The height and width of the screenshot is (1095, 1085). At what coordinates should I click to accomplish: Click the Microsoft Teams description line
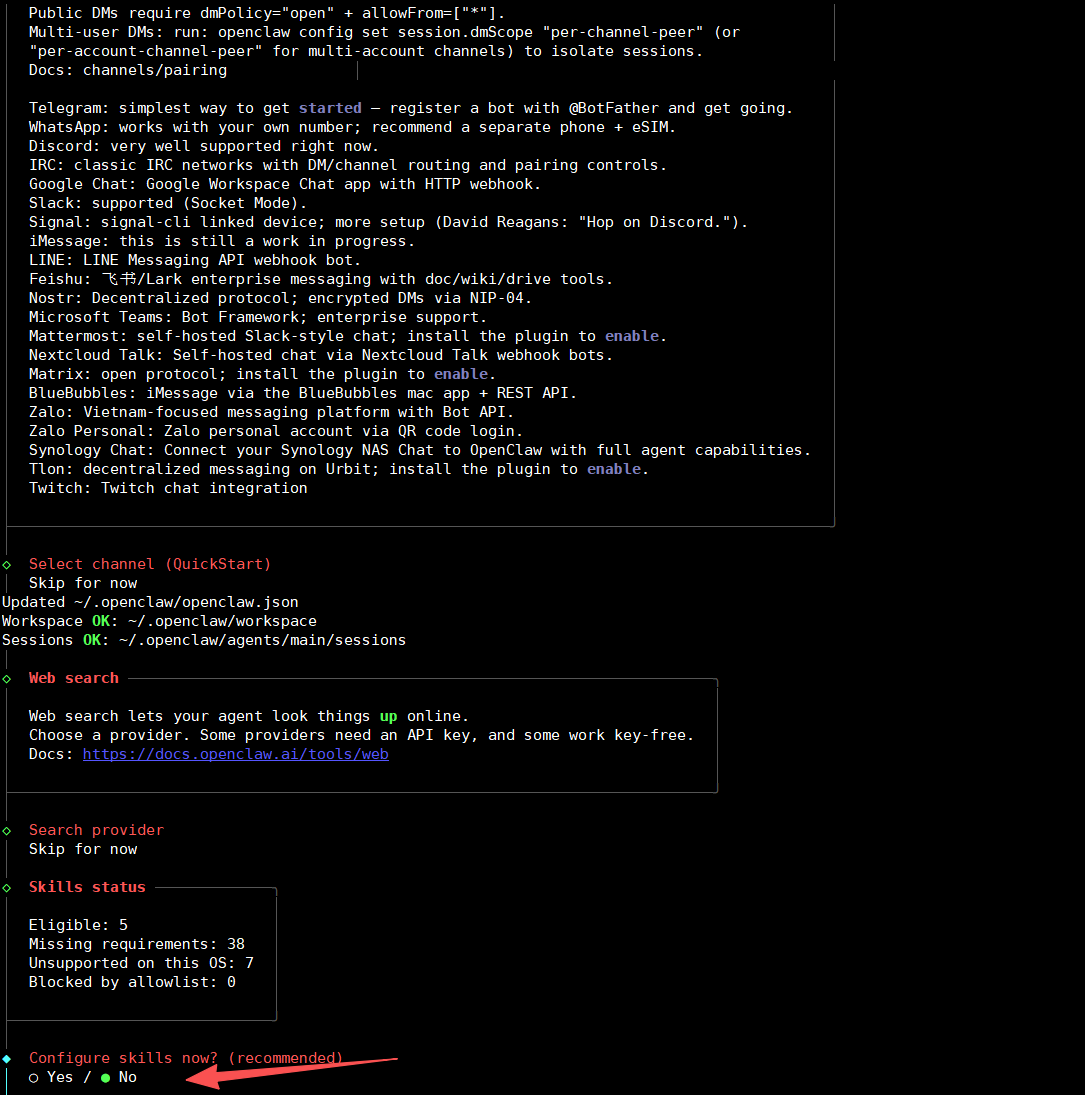(258, 317)
